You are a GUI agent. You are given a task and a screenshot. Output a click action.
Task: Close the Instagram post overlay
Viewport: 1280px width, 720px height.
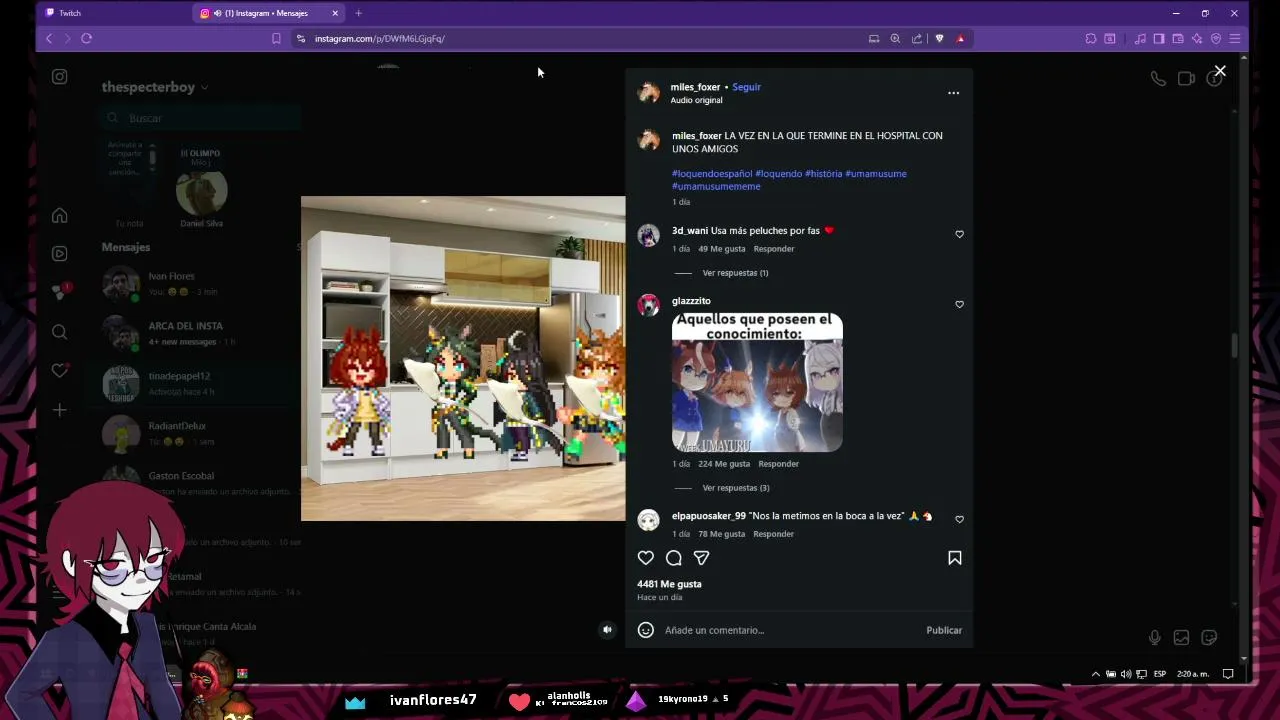click(1220, 71)
